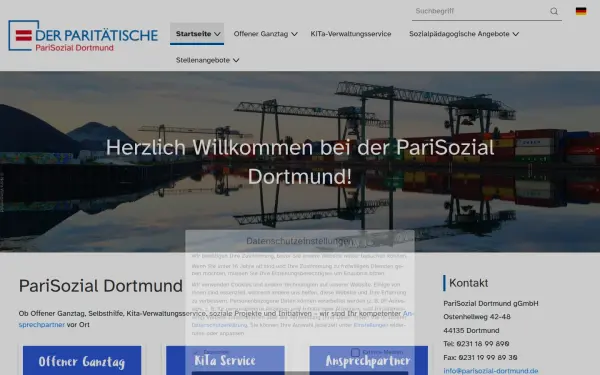Click the 'PariSozial Dortmund' page heading

click(x=101, y=286)
